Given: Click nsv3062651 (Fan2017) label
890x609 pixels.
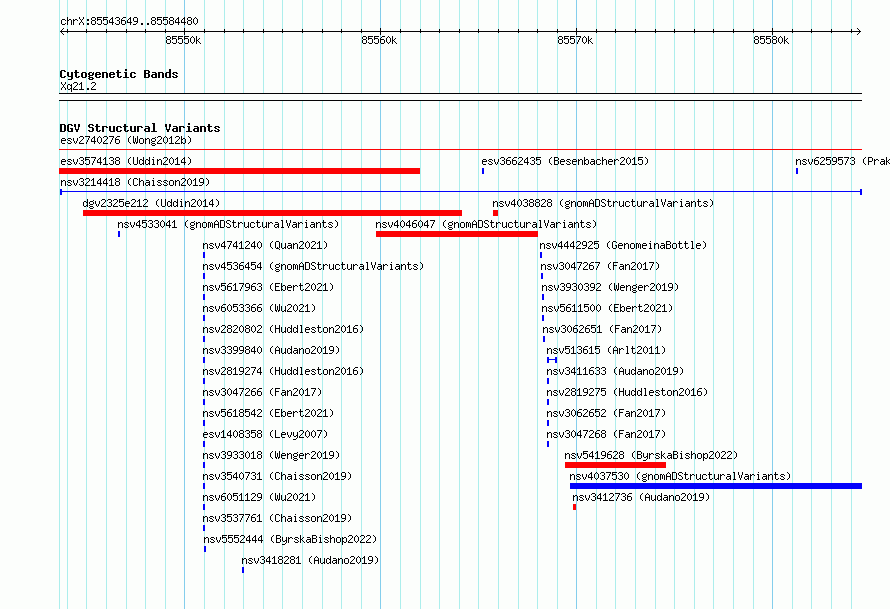Looking at the screenshot, I should (602, 329).
